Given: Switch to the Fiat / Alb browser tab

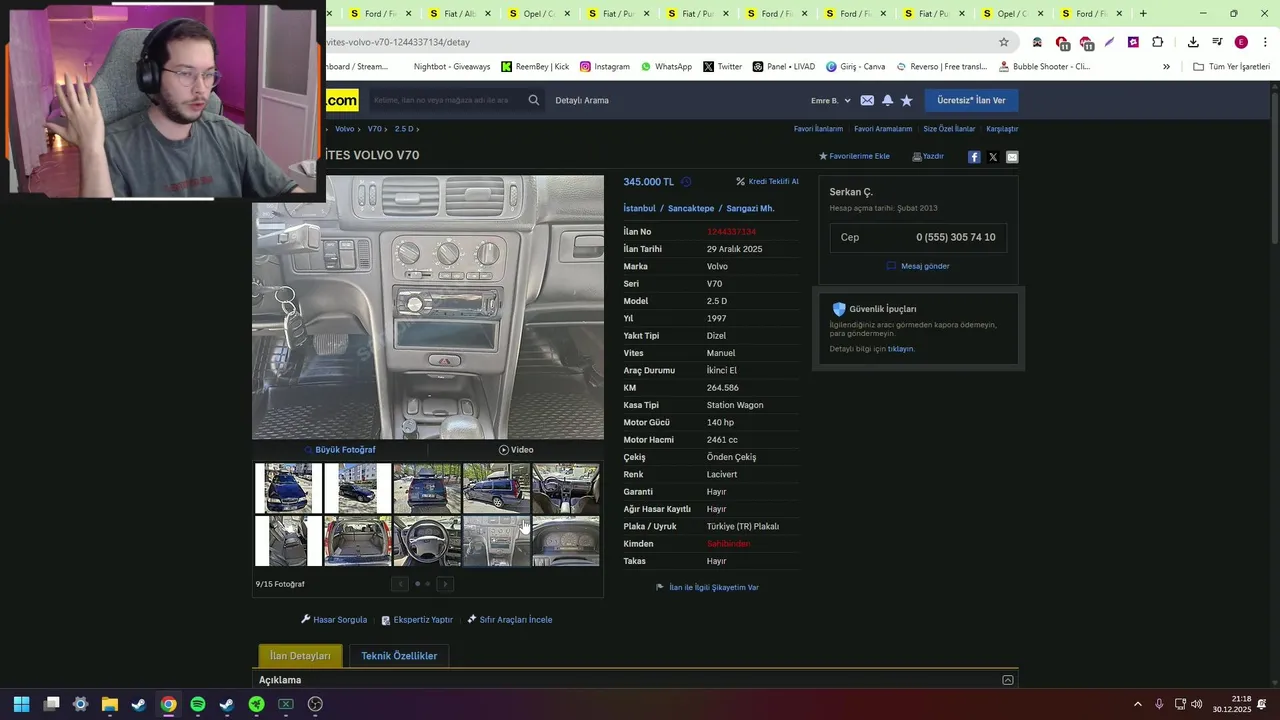Looking at the screenshot, I should (x=459, y=14).
